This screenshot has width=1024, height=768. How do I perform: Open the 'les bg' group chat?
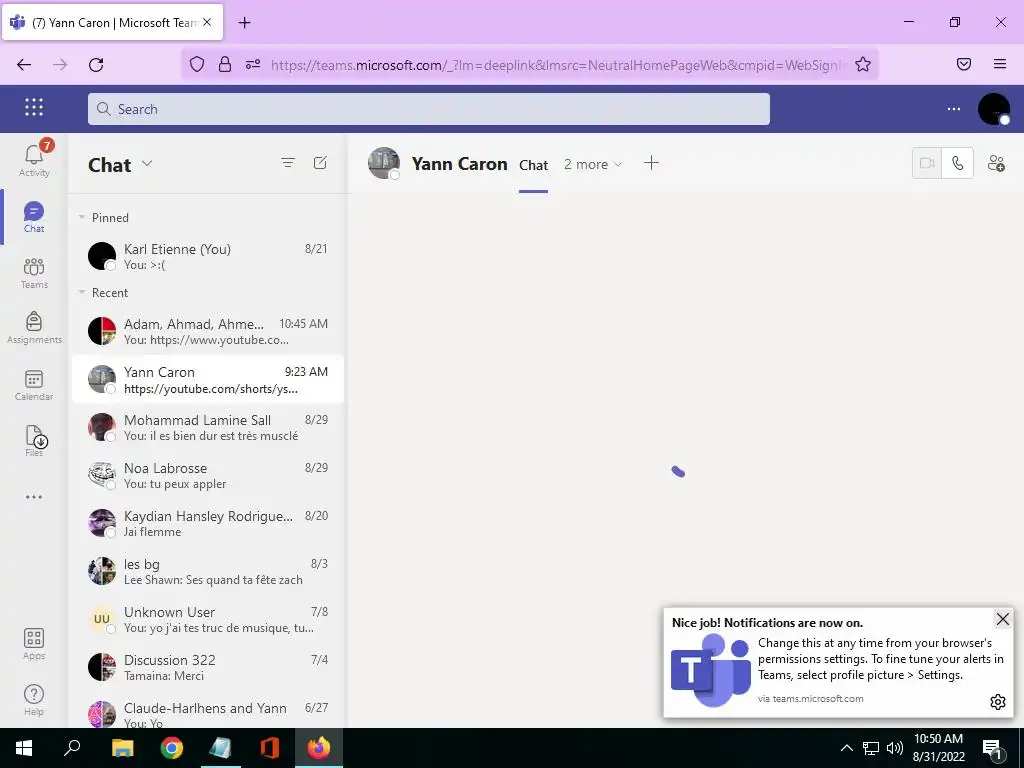click(x=208, y=571)
